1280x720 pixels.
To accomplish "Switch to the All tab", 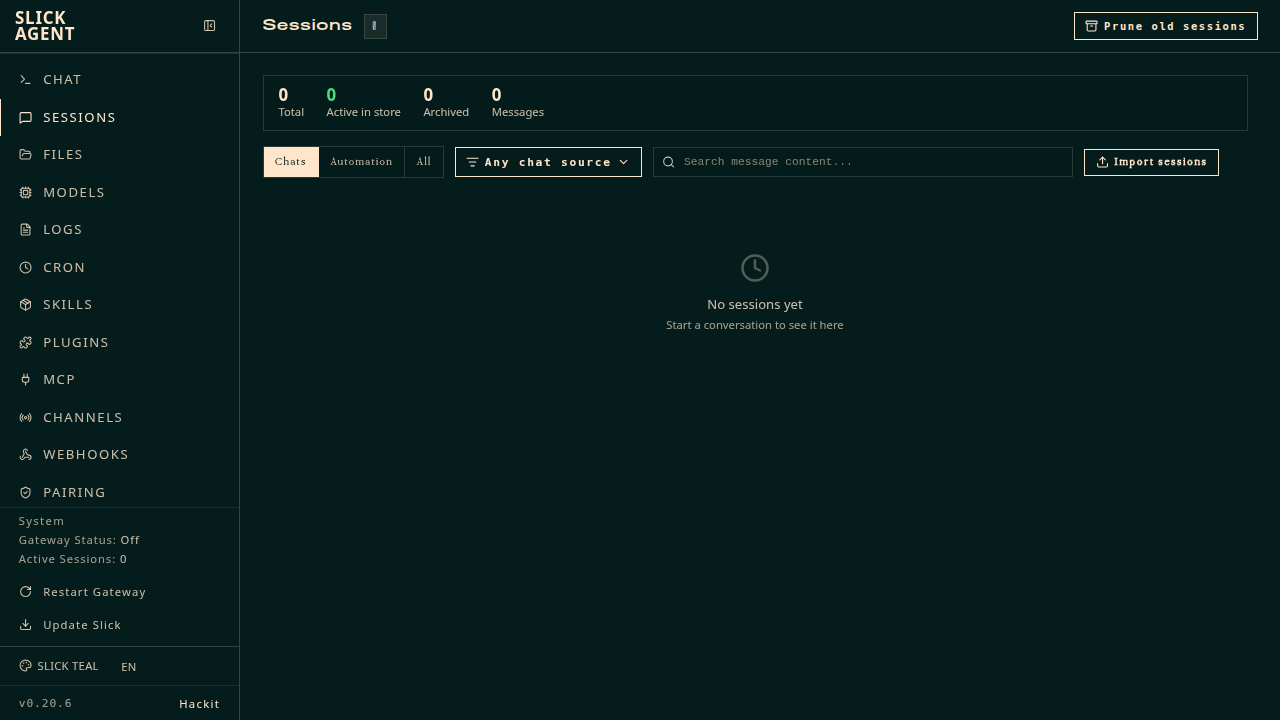I will coord(424,162).
